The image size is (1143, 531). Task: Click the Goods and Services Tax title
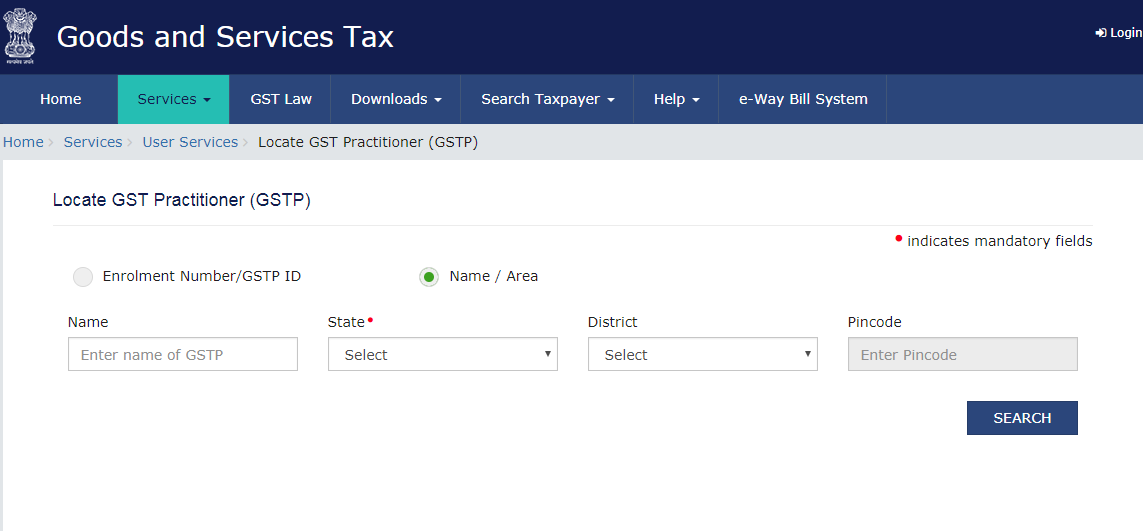coord(225,36)
